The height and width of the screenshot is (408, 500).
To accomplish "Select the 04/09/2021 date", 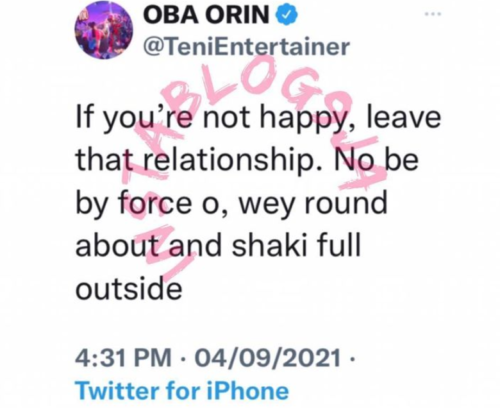I will click(268, 358).
